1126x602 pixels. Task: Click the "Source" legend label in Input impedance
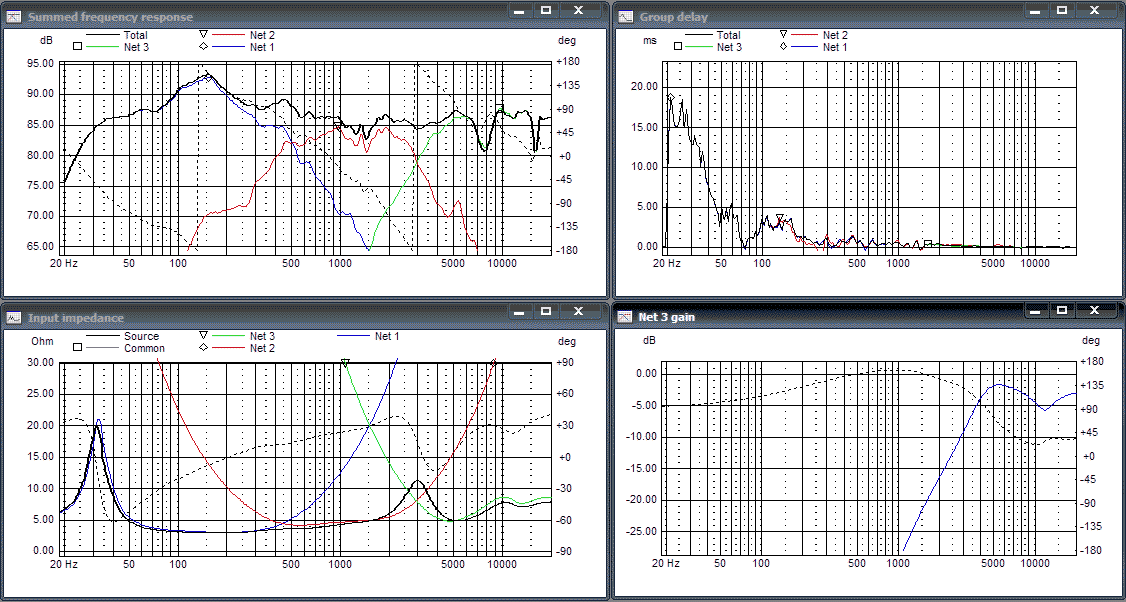141,336
